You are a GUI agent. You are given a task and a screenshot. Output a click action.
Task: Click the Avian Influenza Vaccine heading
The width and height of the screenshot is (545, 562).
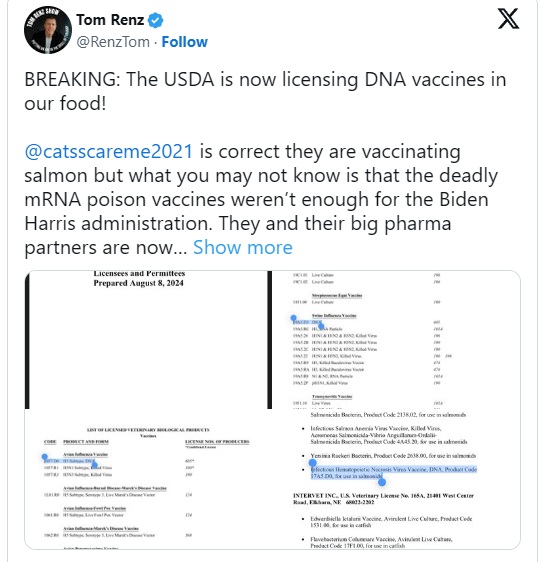coord(85,454)
